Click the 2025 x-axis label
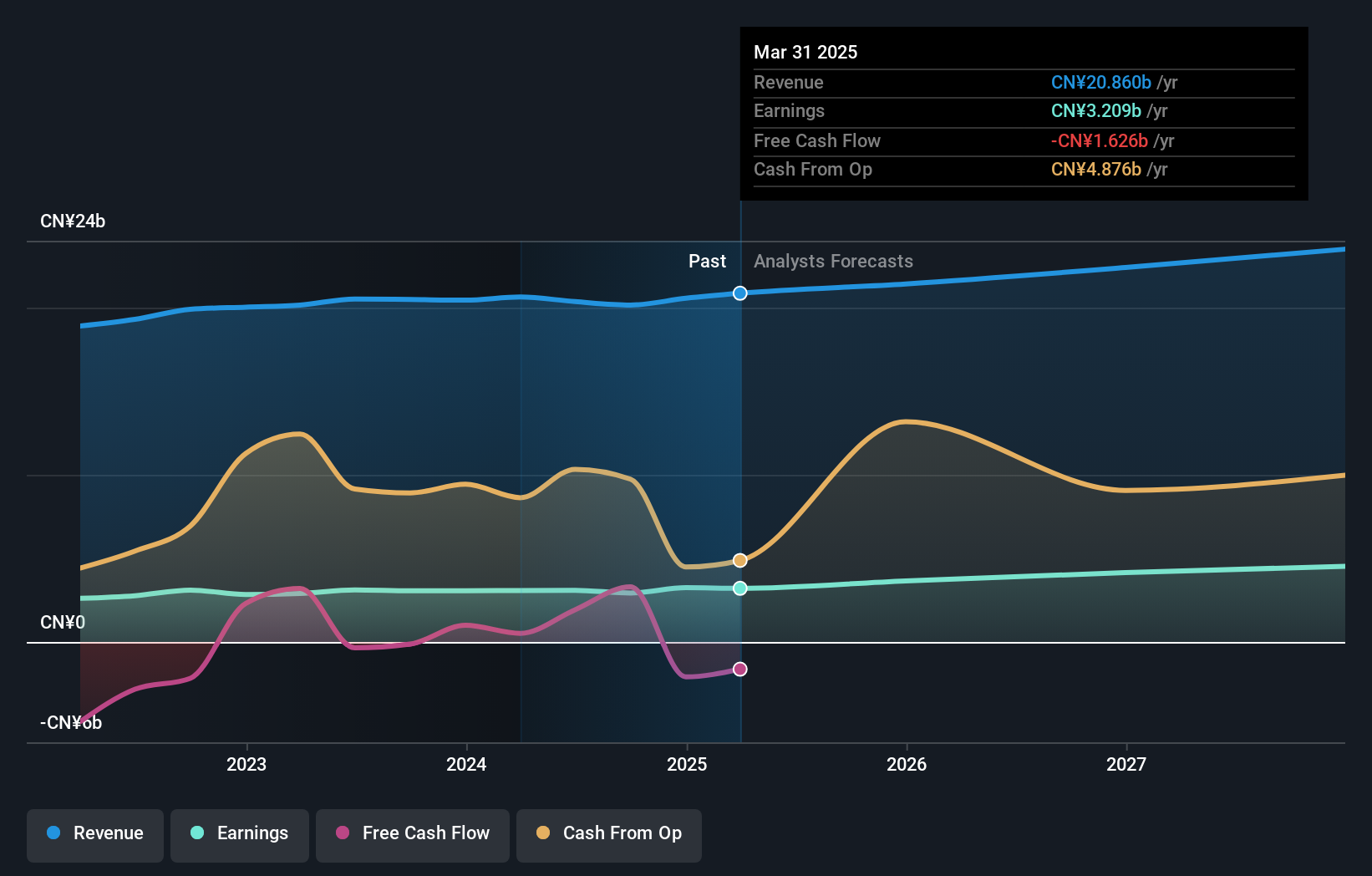 pos(687,764)
